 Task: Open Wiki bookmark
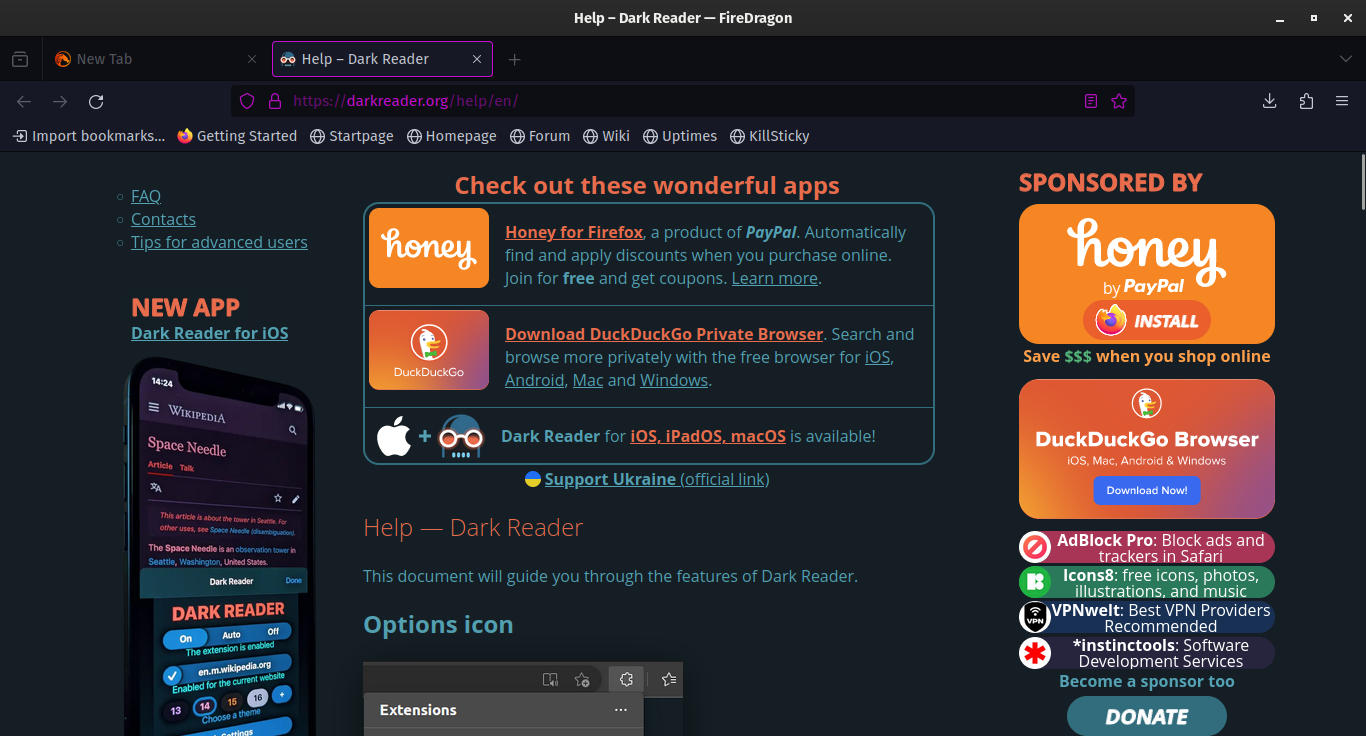[x=605, y=136]
